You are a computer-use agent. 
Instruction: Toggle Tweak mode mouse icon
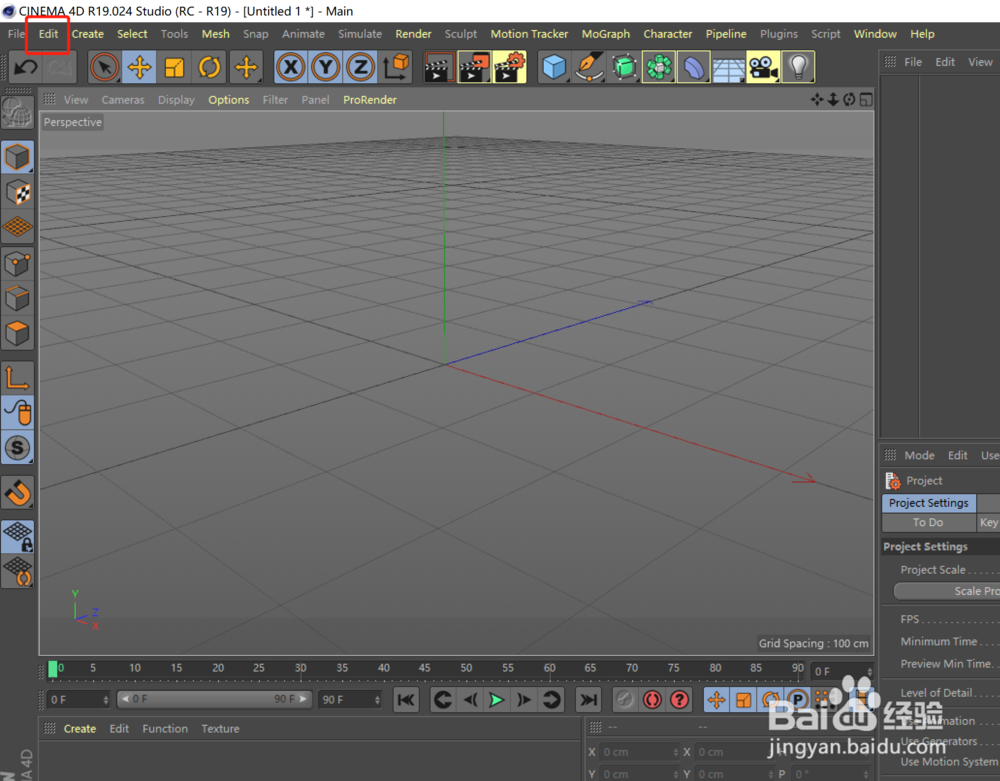(x=17, y=412)
